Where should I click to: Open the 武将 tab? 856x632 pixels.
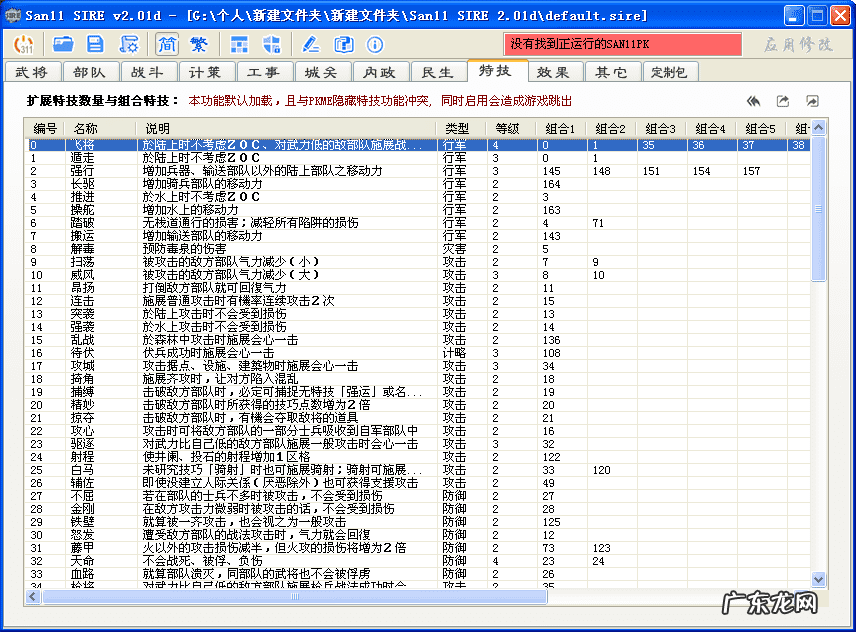coord(32,72)
